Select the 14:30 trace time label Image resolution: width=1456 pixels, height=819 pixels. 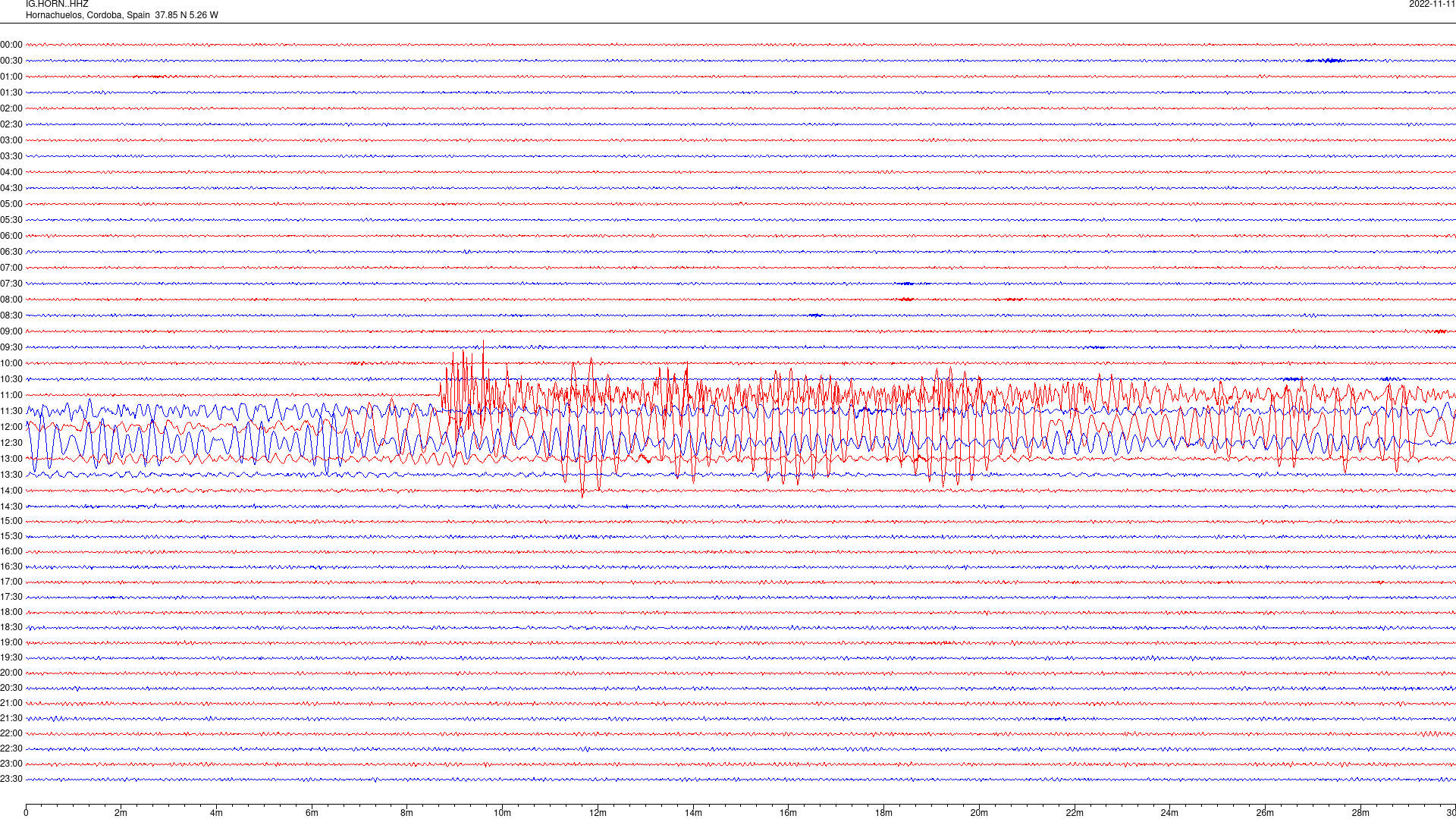coord(11,507)
